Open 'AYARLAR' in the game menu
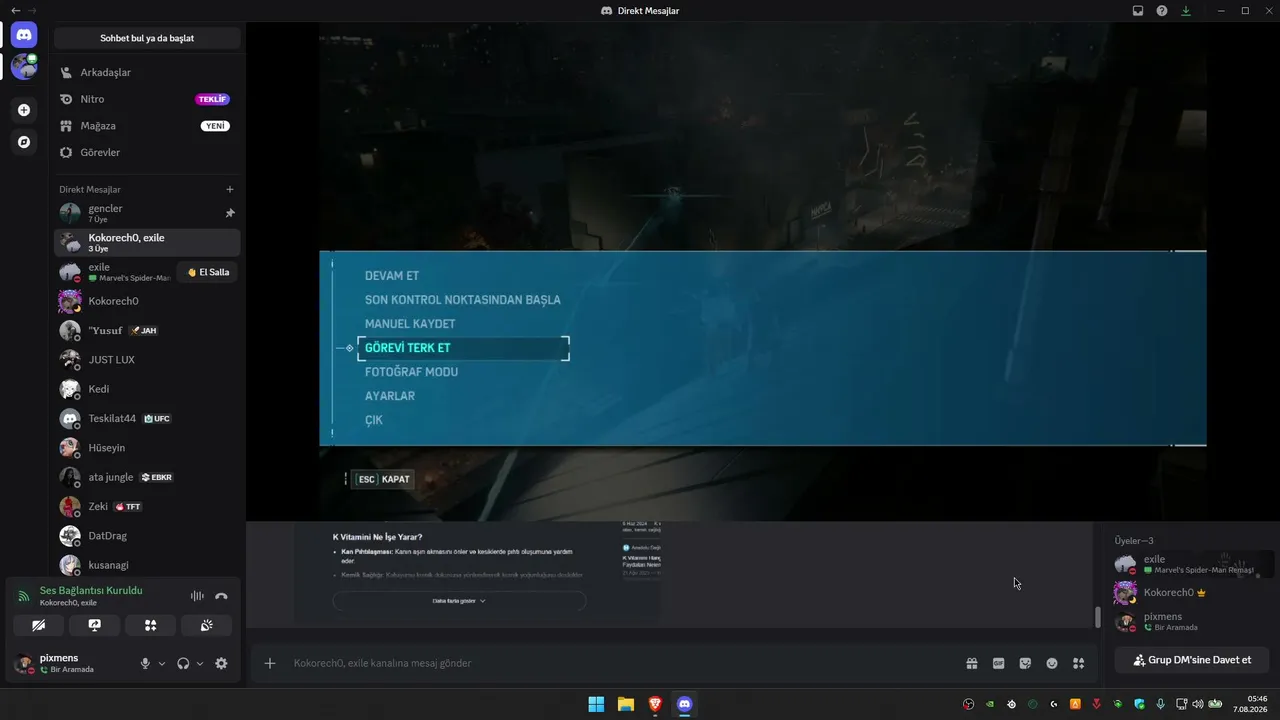This screenshot has height=720, width=1280. [x=390, y=396]
